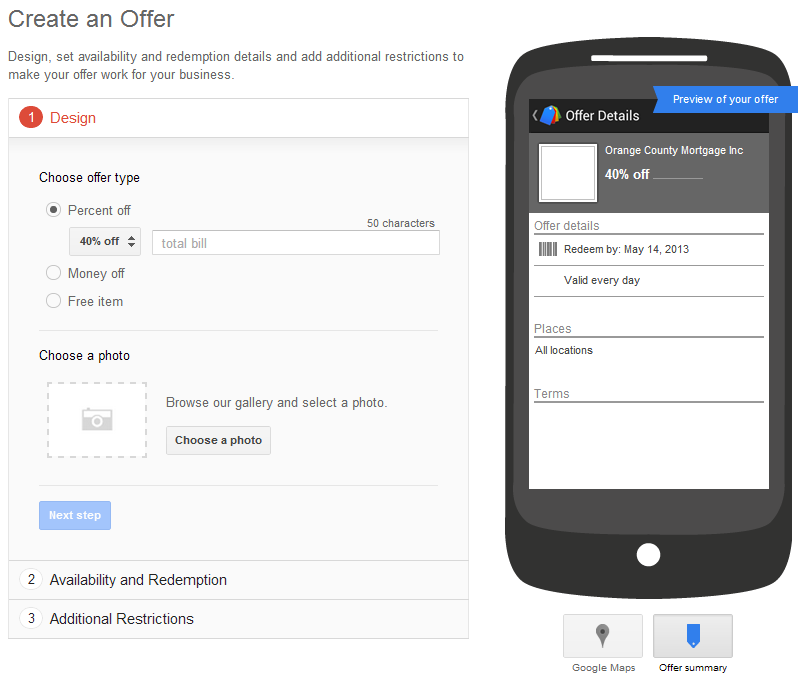Click the blue tag icon above Offer summary
Screen dimensions: 809x685
[692, 634]
